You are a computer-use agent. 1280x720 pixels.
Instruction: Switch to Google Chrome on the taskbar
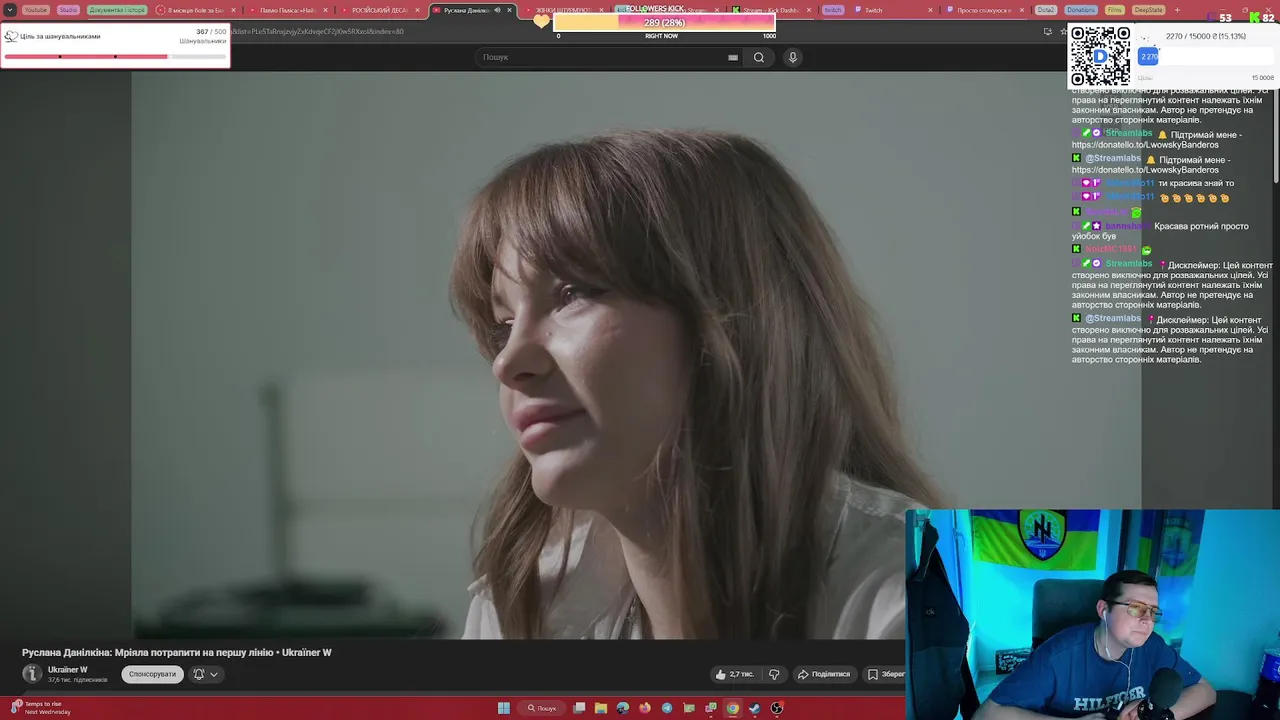coord(733,708)
